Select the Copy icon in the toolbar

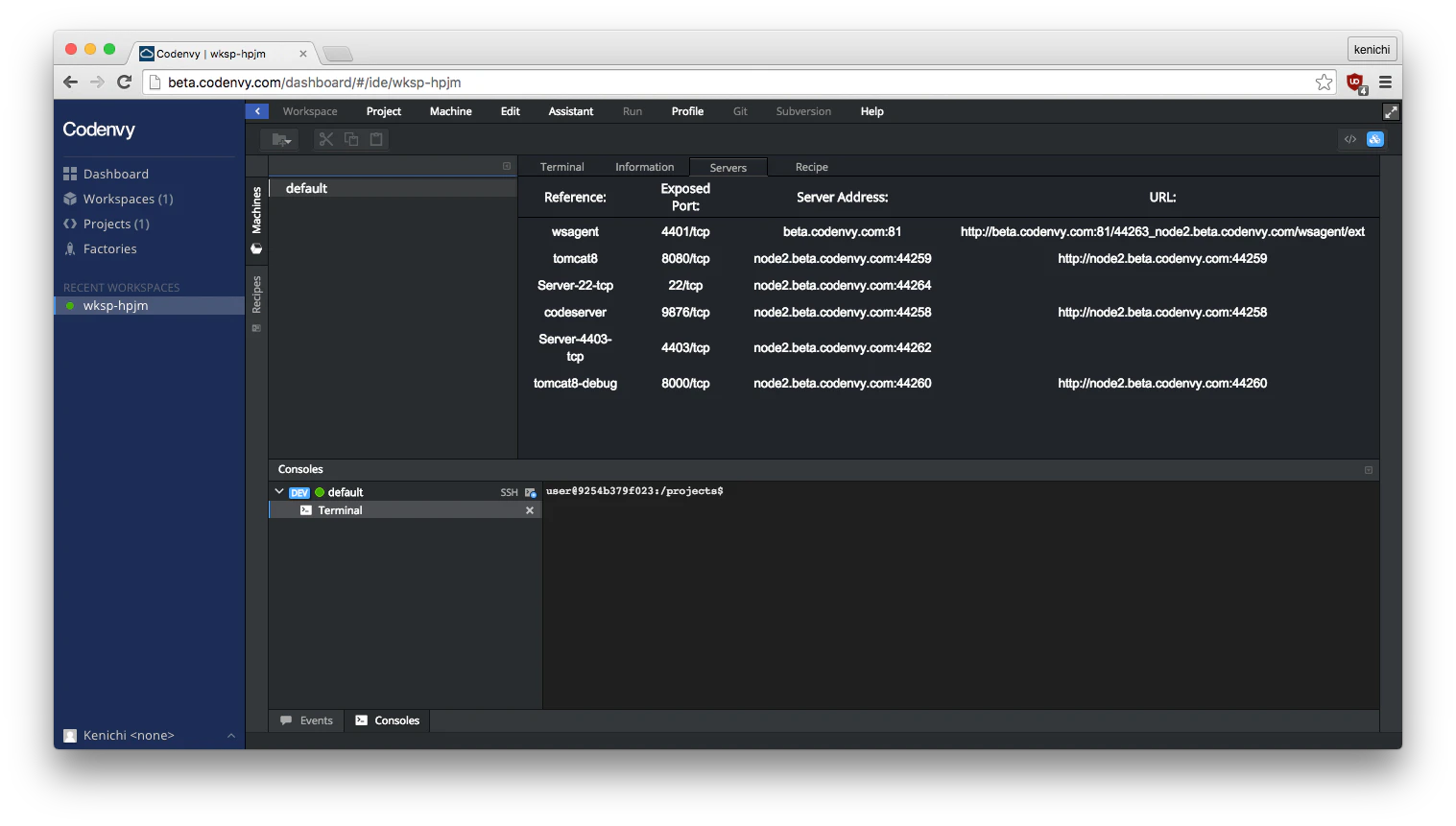tap(350, 139)
